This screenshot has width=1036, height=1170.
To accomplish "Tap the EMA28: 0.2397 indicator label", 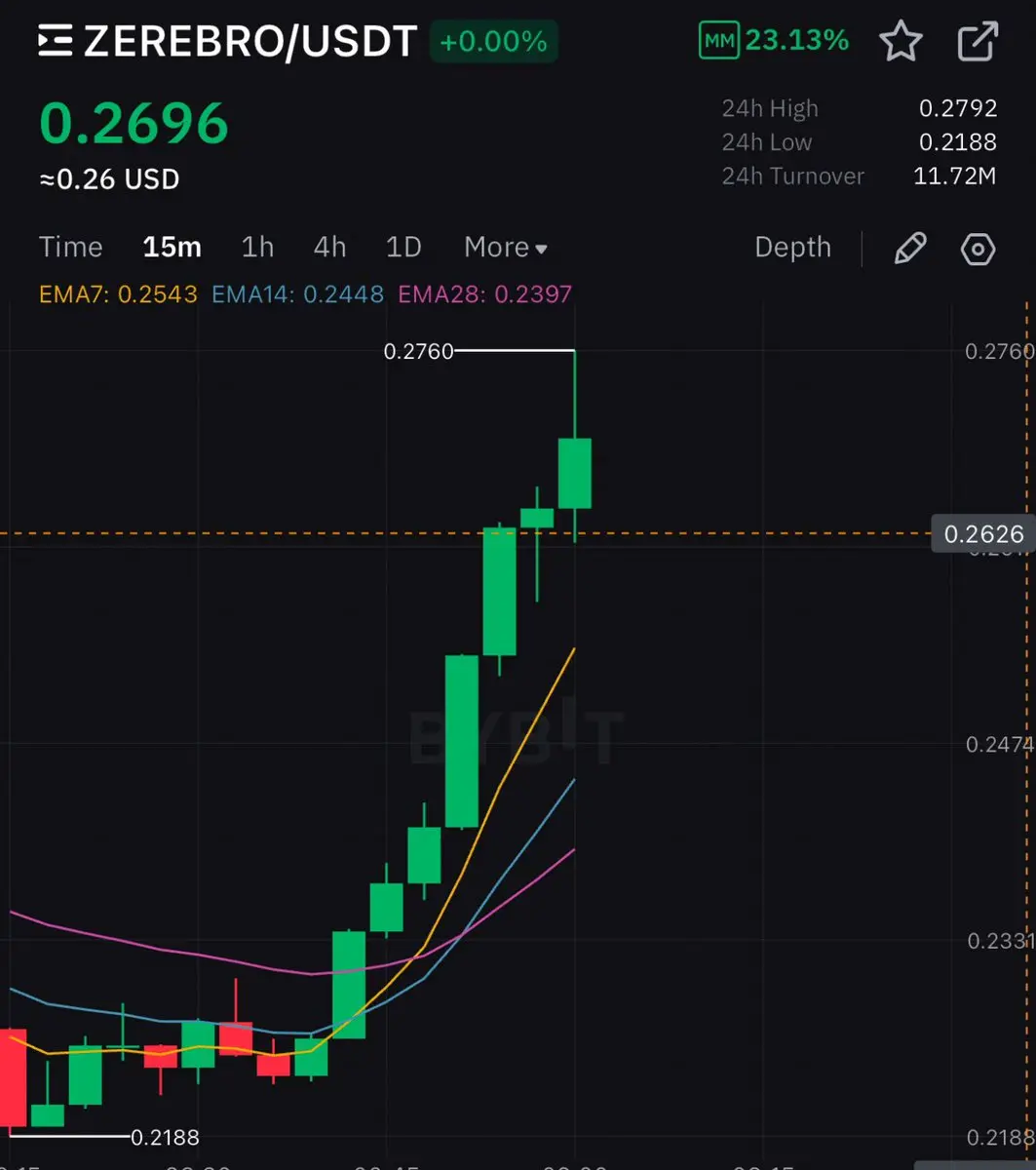I will (x=485, y=293).
